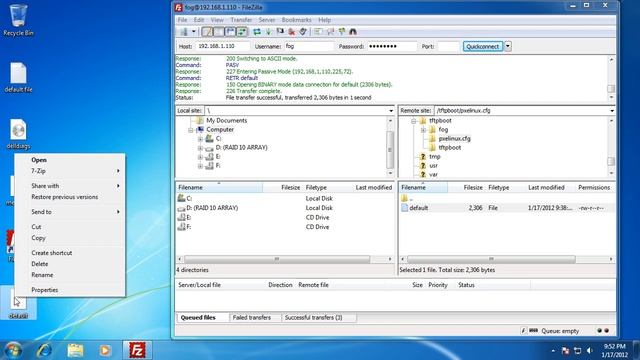The width and height of the screenshot is (640, 360).
Task: Expand D: (RAID 10 ARRAY) tree node
Action: 200,148
